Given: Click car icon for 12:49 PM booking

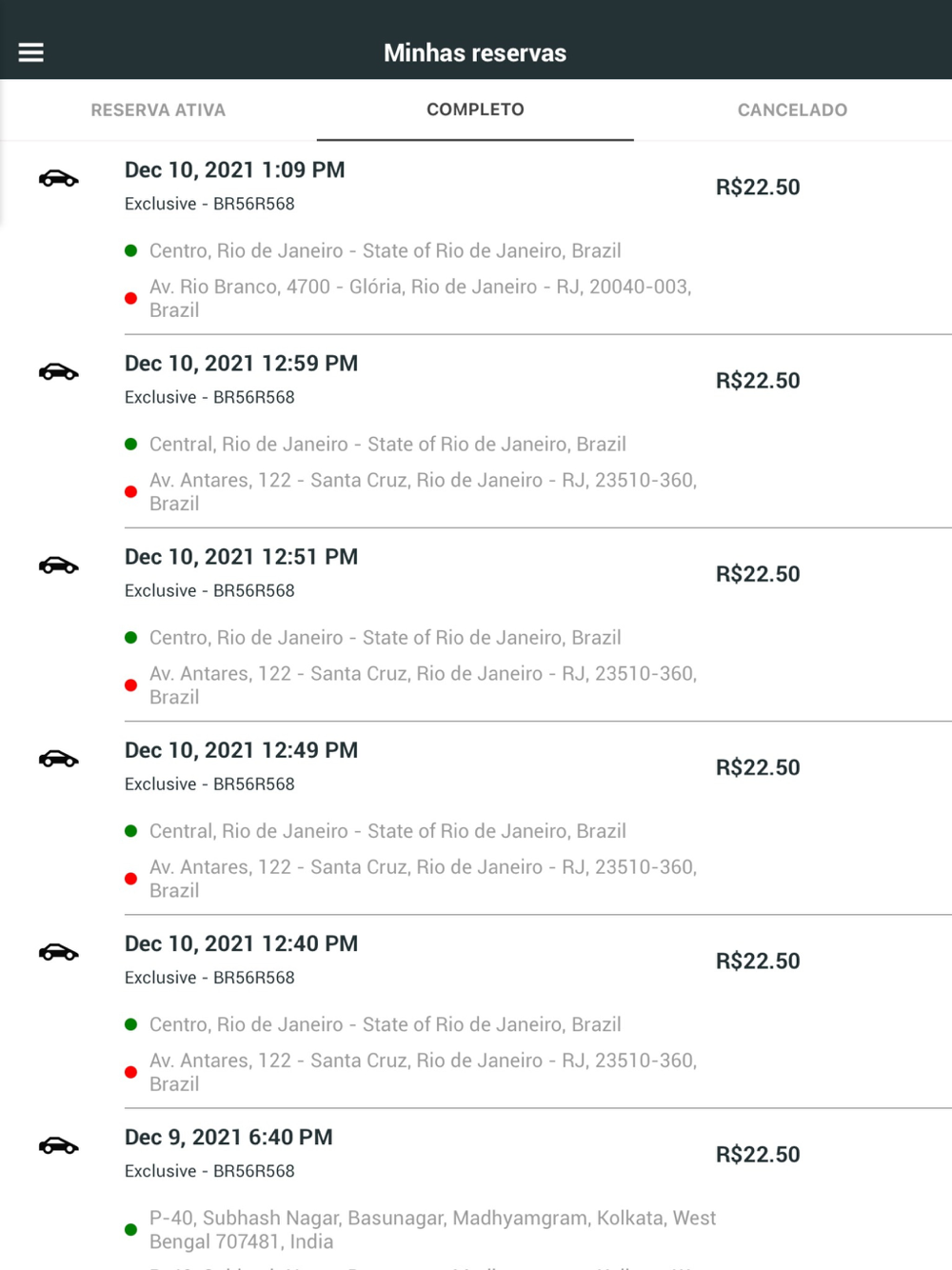Looking at the screenshot, I should click(58, 759).
